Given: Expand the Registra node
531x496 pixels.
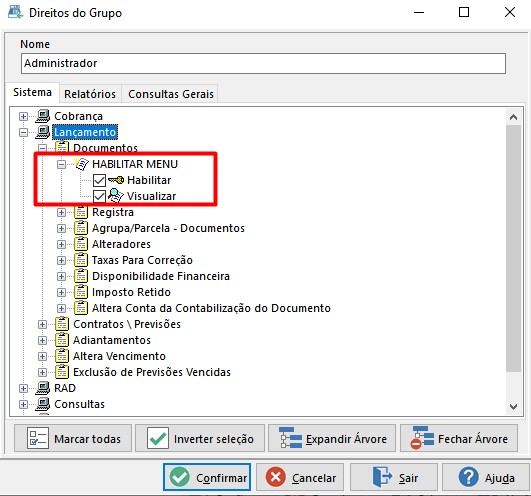Looking at the screenshot, I should [x=61, y=213].
